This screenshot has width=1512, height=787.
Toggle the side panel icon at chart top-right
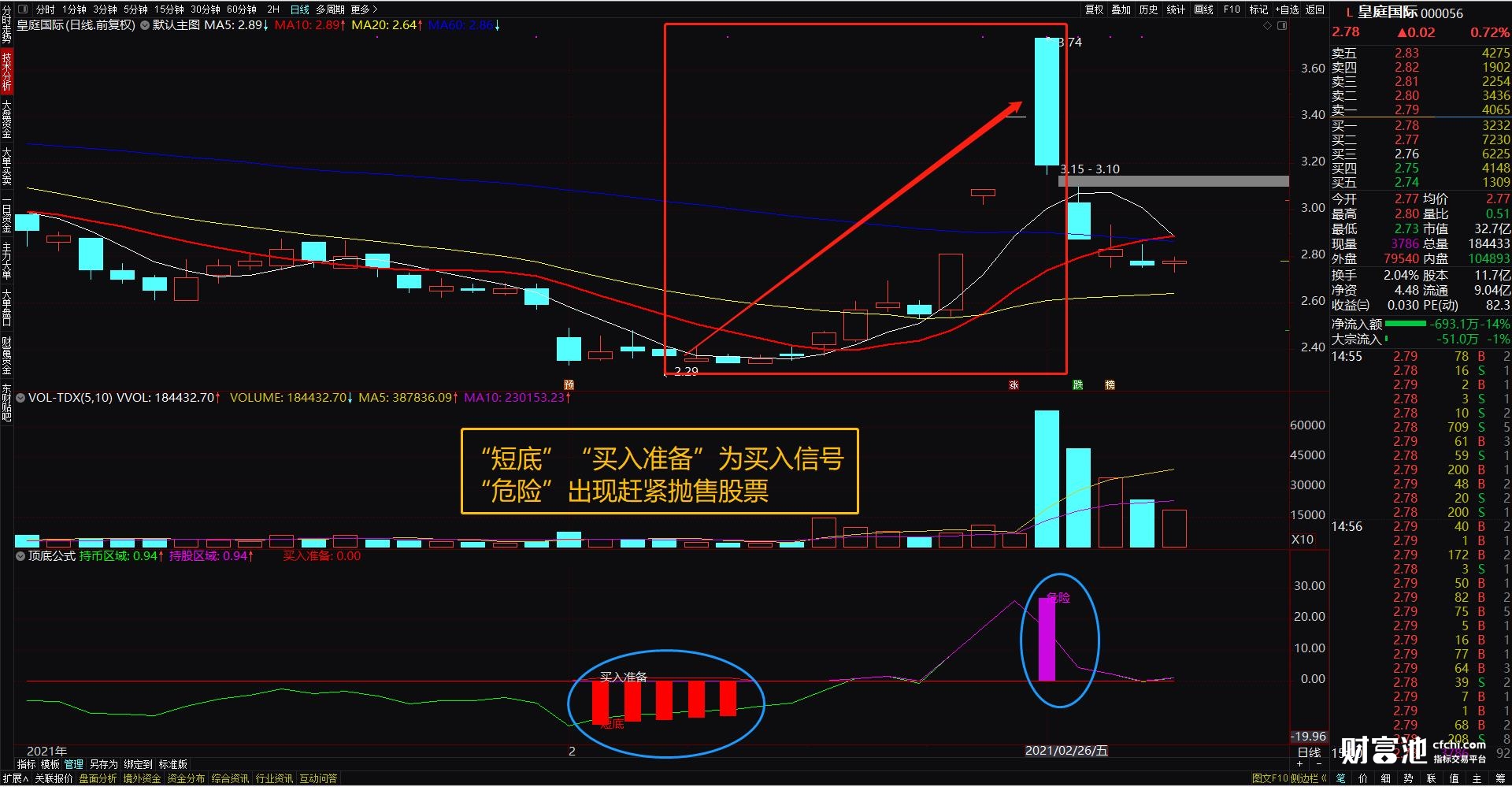tap(1282, 26)
